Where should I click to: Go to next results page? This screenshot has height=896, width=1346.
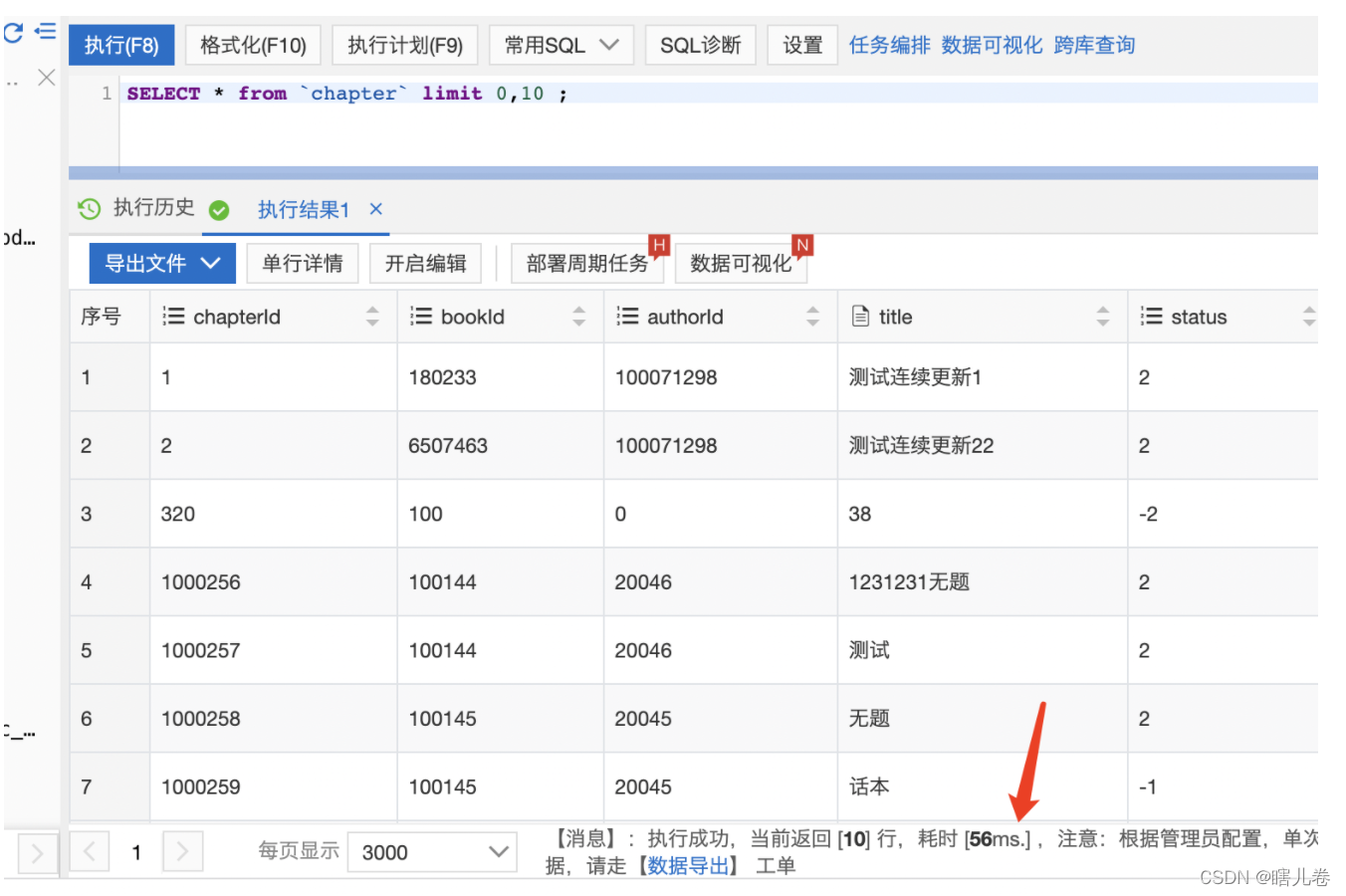pyautogui.click(x=182, y=852)
